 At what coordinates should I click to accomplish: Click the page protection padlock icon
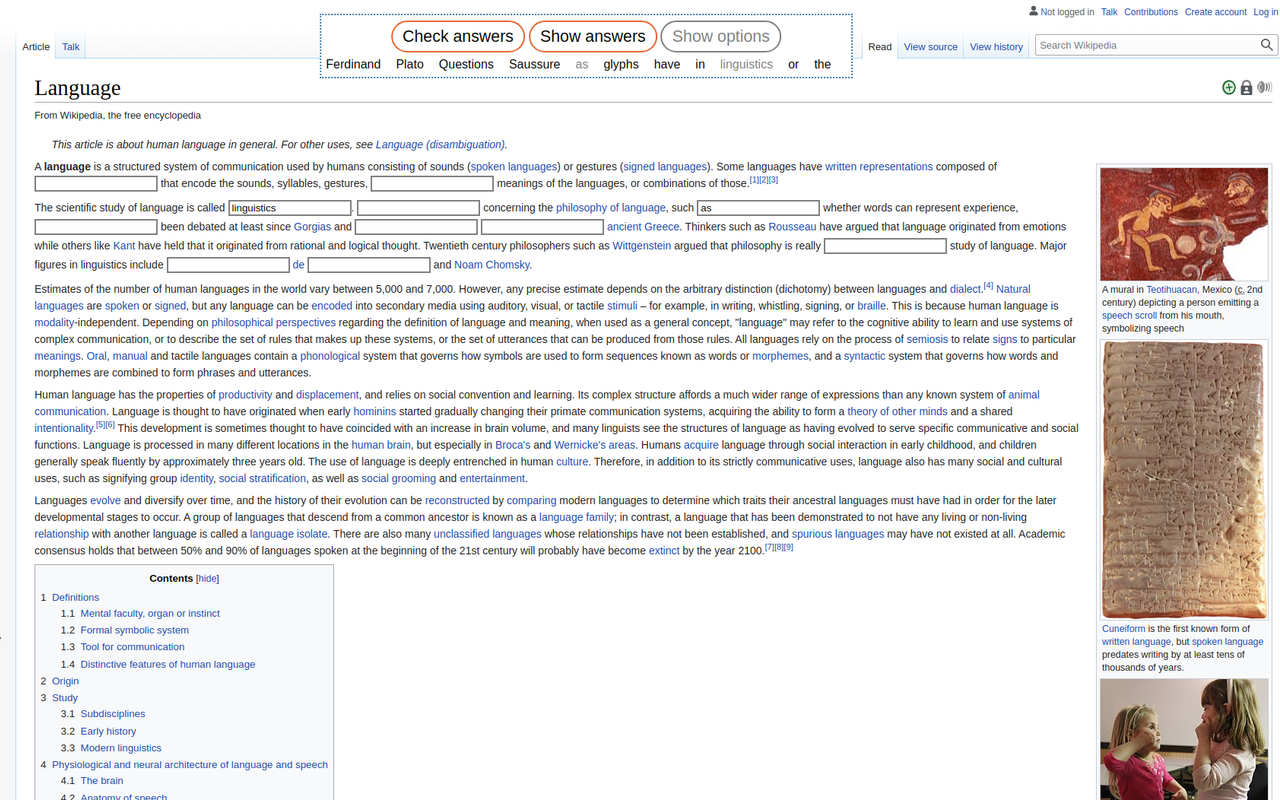pos(1246,87)
